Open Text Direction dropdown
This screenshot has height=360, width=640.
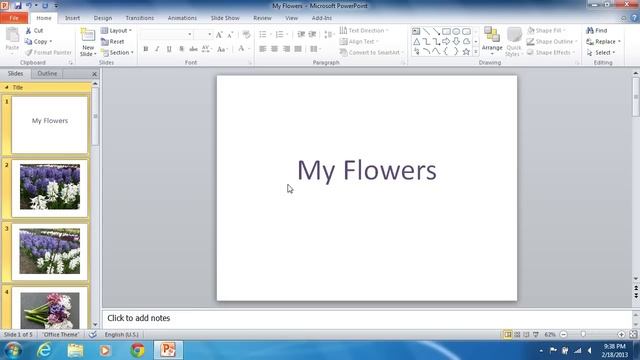pyautogui.click(x=364, y=31)
